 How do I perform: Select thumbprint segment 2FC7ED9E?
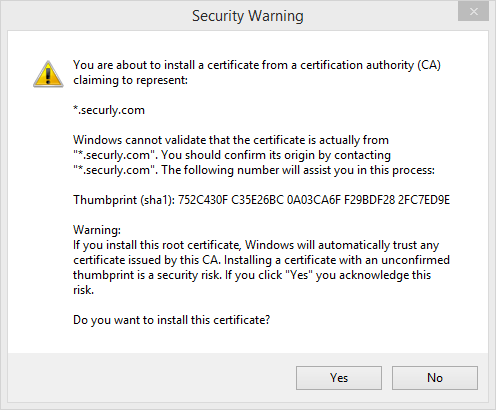pos(424,200)
